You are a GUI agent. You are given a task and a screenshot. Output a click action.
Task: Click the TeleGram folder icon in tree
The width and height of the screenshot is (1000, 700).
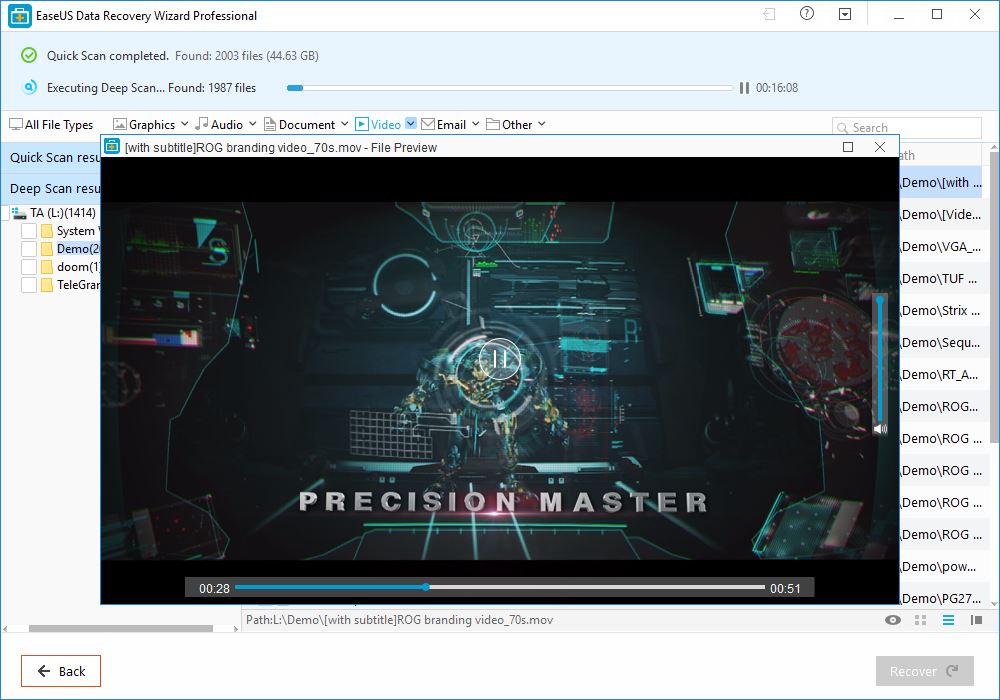point(47,284)
